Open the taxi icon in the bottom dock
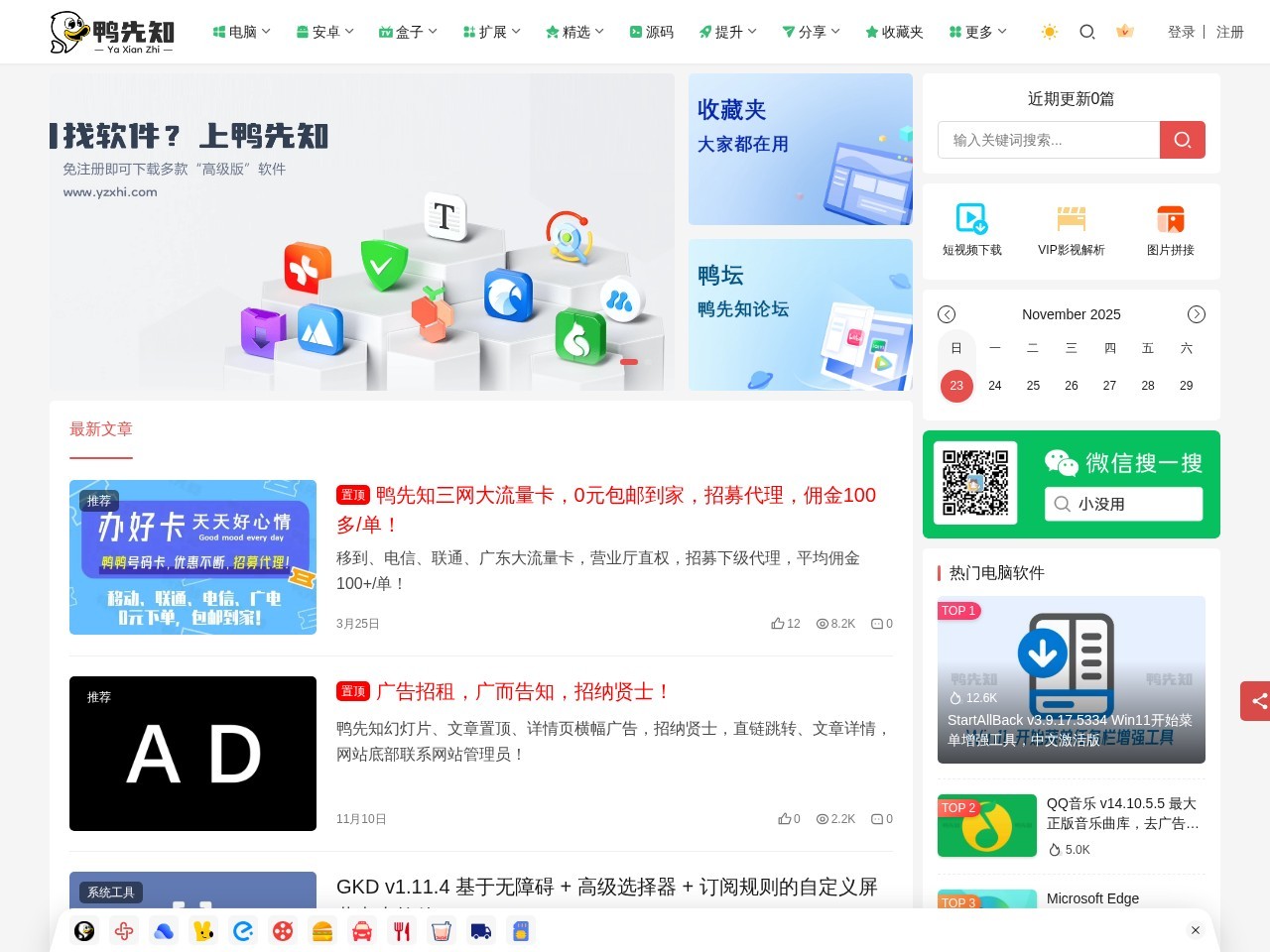This screenshot has height=952, width=1270. click(362, 931)
